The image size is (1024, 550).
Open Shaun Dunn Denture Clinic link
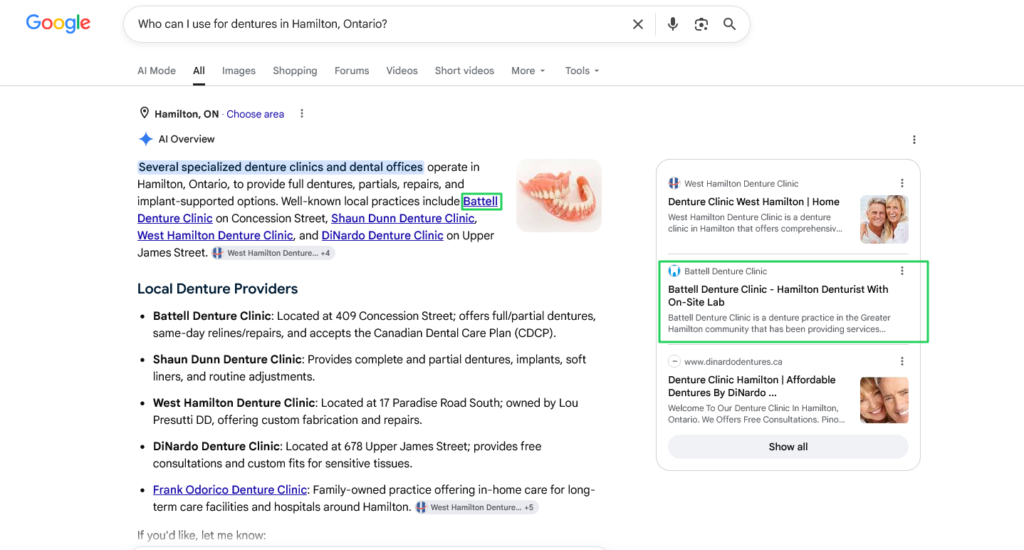tap(402, 218)
